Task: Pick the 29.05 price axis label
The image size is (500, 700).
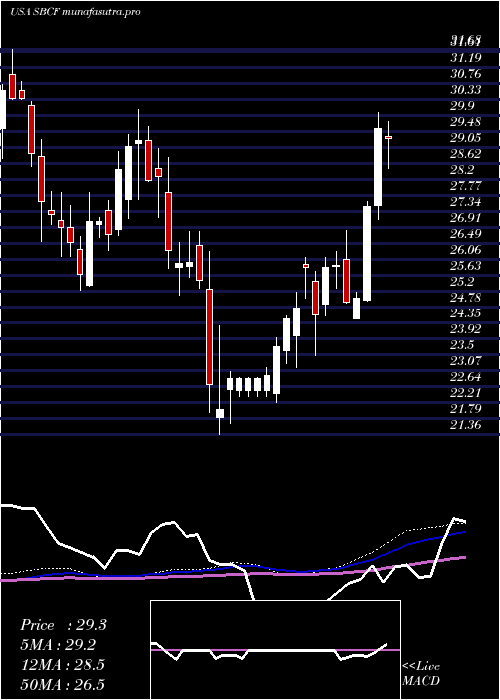Action: pyautogui.click(x=466, y=138)
